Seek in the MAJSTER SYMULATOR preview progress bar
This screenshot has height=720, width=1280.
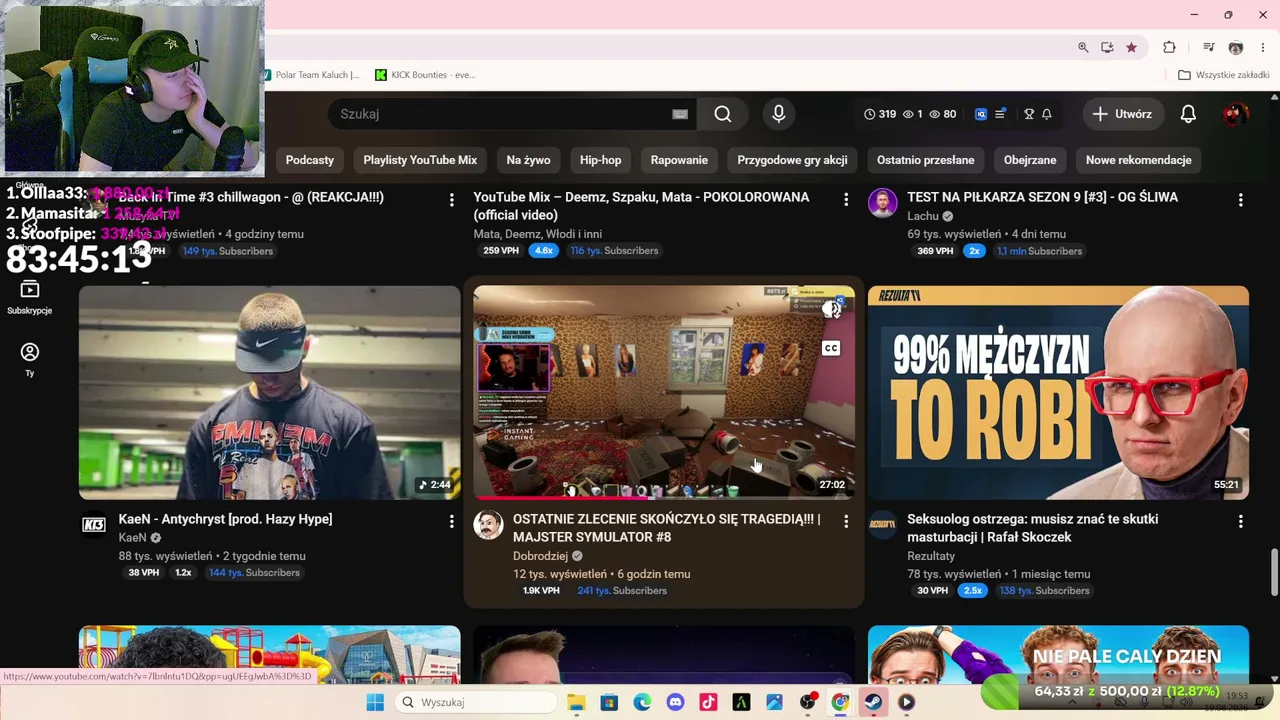tap(664, 497)
